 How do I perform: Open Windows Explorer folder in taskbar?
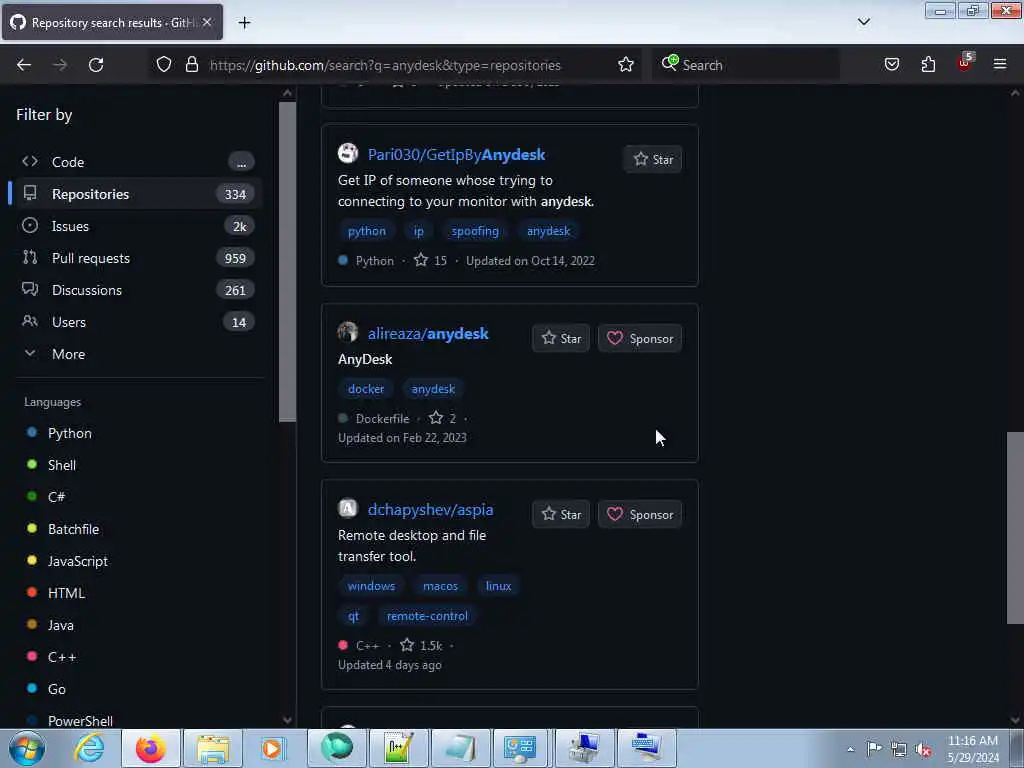tap(213, 748)
